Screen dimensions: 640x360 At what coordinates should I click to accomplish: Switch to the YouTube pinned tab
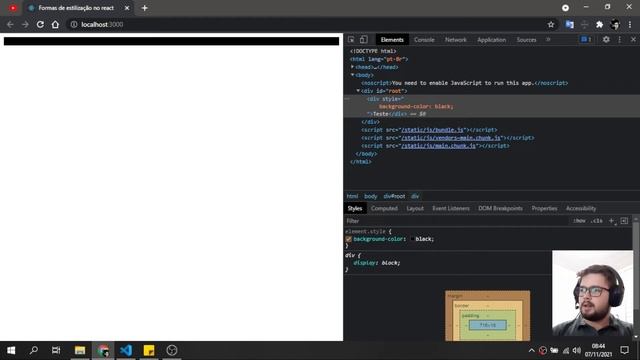coord(13,8)
